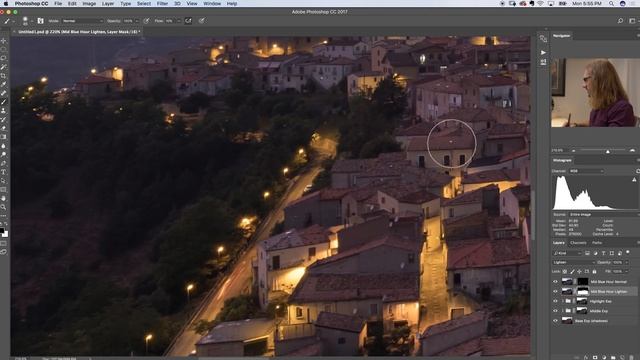
Task: Click the play actions panel icon
Action: tap(543, 52)
